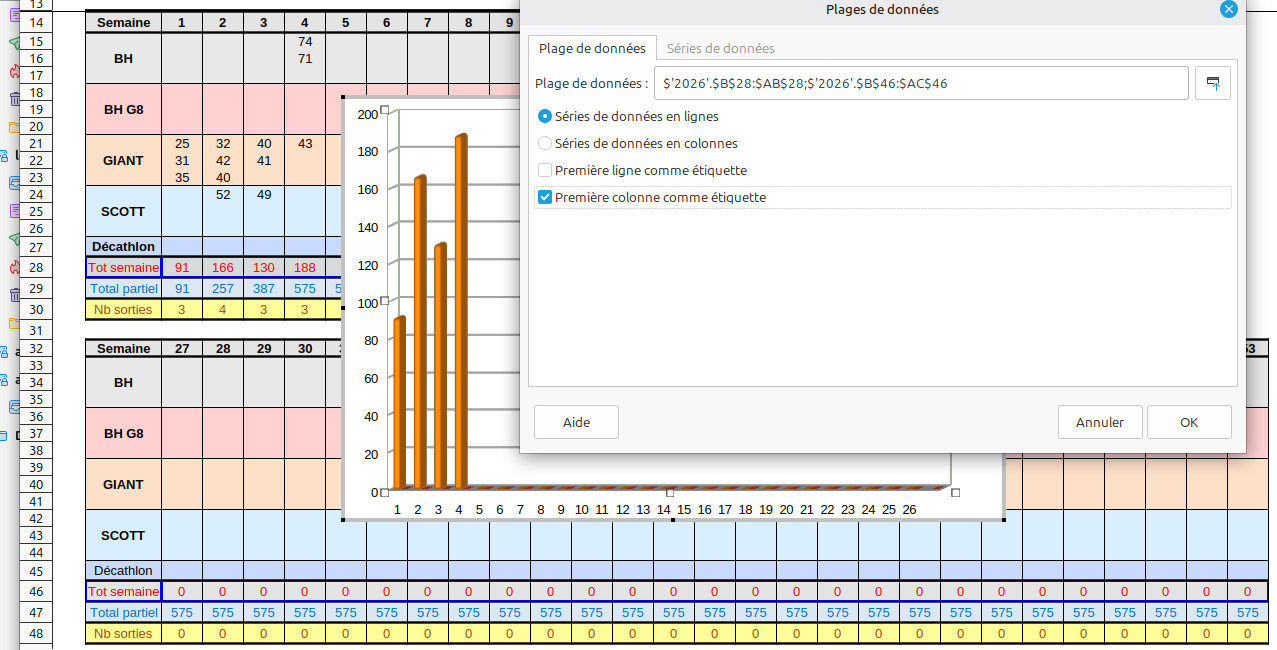The height and width of the screenshot is (650, 1277).
Task: Select row header 46
Action: 36,592
